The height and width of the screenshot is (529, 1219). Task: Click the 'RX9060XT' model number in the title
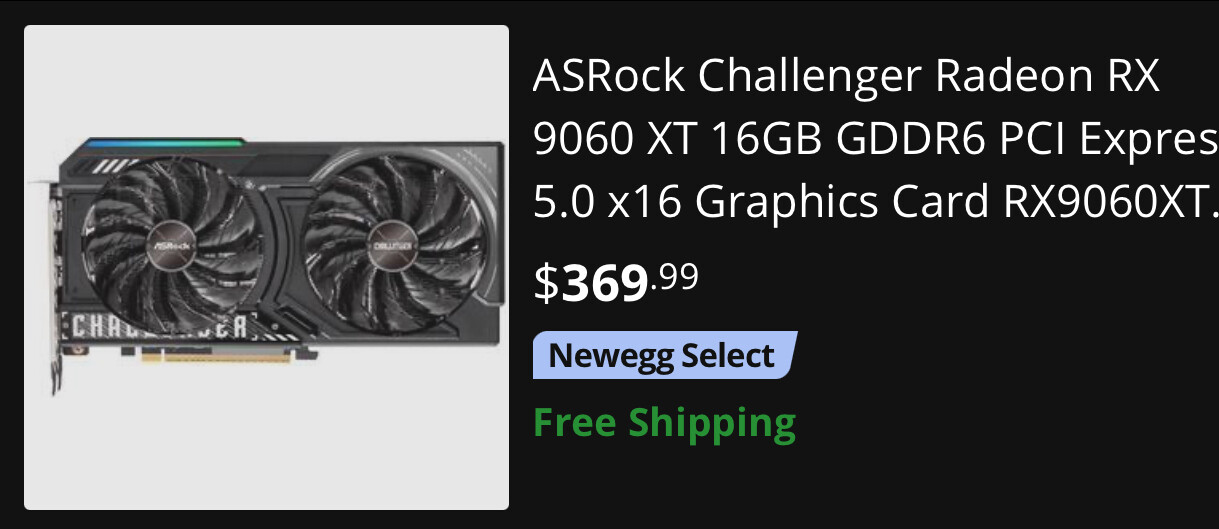pyautogui.click(x=1107, y=203)
